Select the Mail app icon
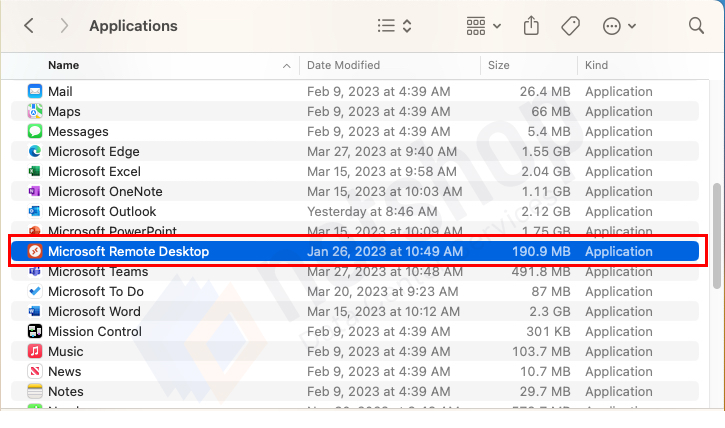This screenshot has width=725, height=428. [x=35, y=92]
